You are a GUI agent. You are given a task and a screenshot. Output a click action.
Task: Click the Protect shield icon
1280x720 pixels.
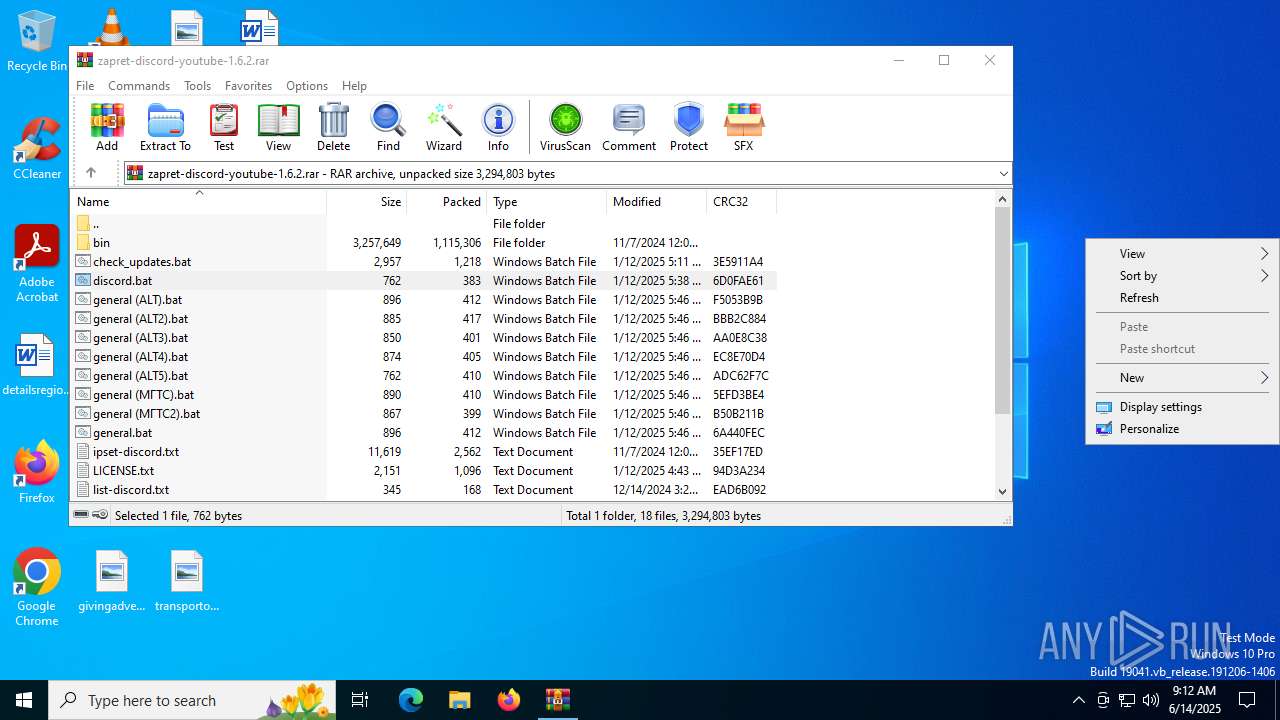(x=689, y=127)
